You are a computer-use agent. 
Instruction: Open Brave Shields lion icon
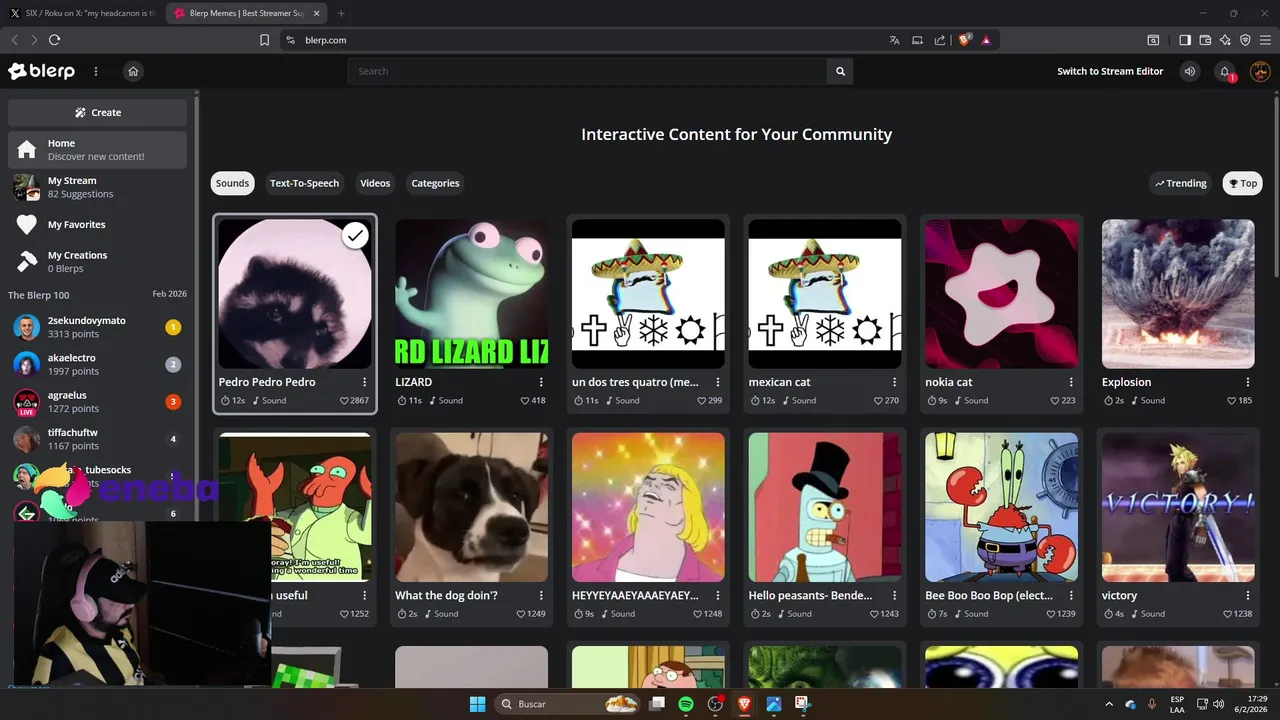965,40
